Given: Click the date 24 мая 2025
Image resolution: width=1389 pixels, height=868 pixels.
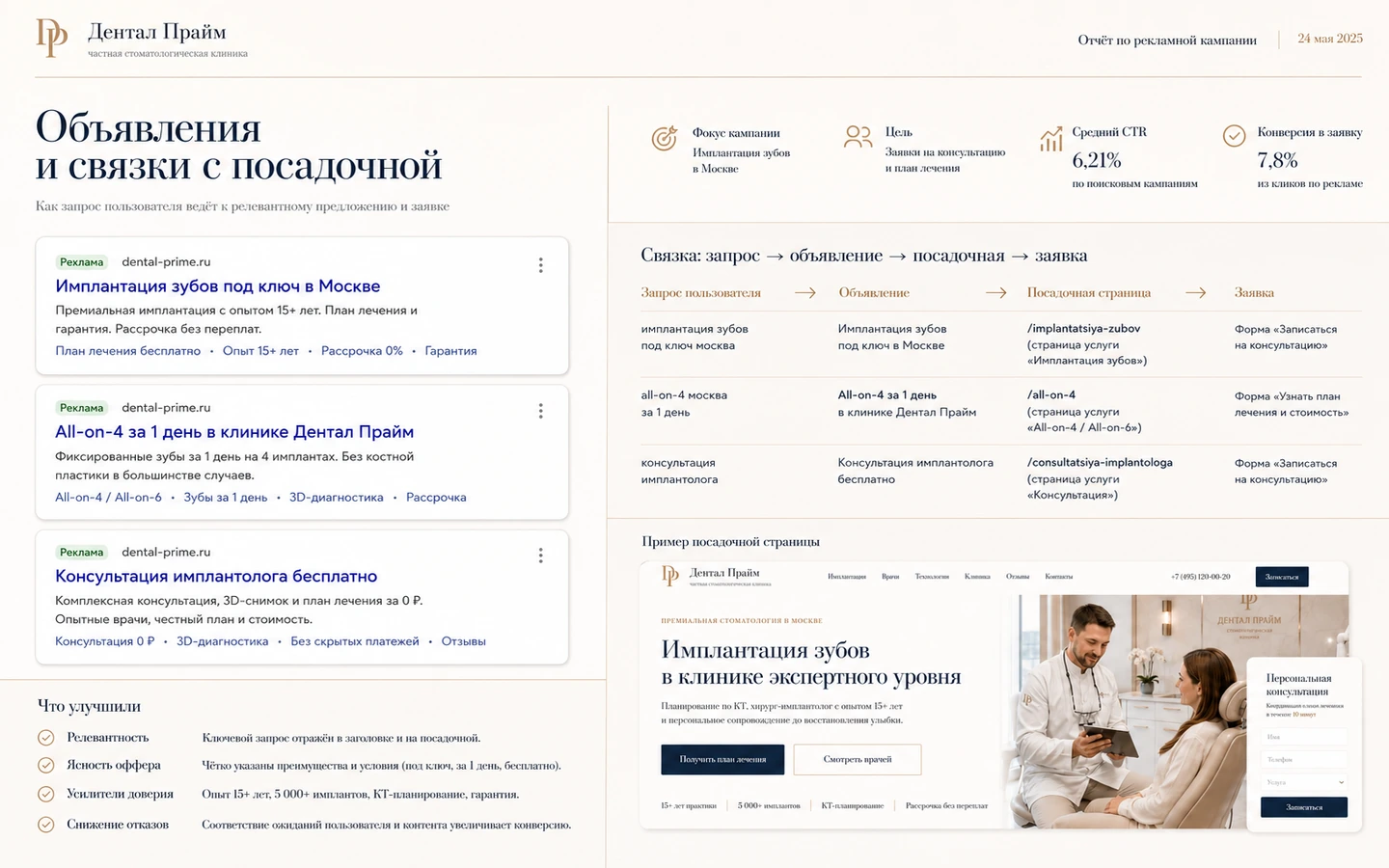Looking at the screenshot, I should coord(1330,39).
